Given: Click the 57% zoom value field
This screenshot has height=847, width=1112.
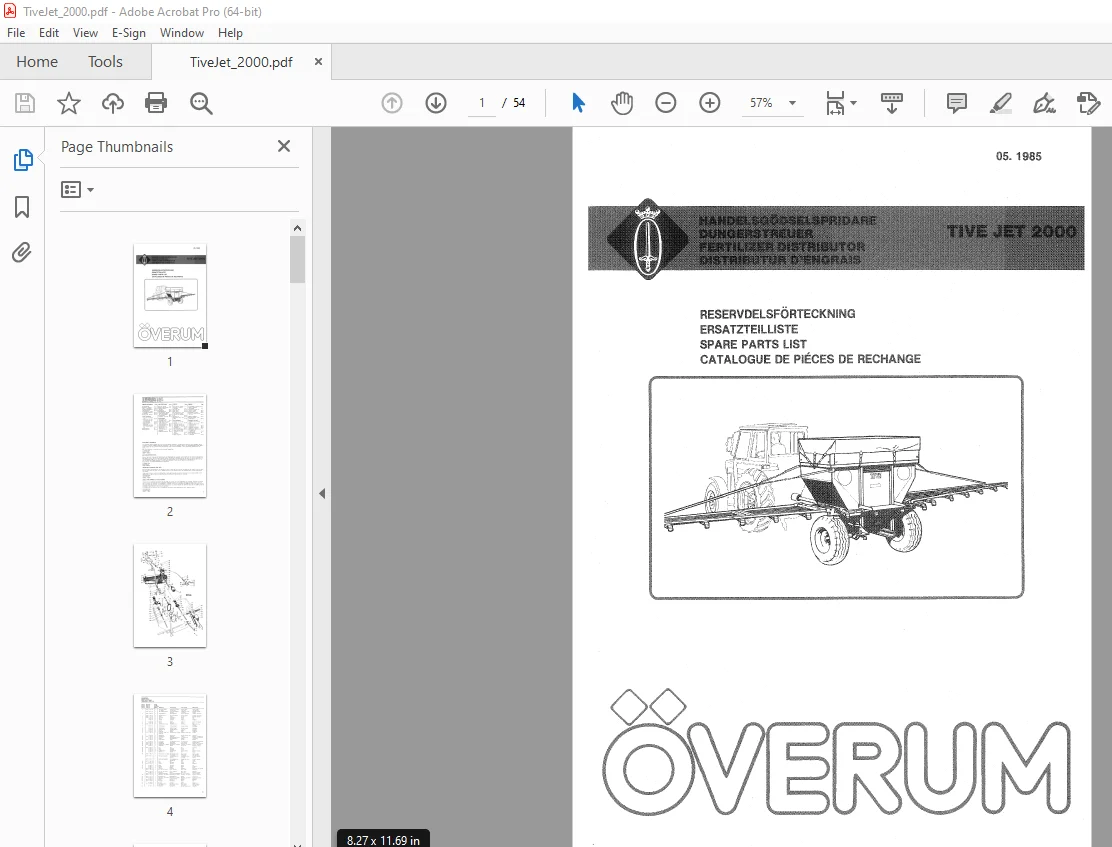Looking at the screenshot, I should click(761, 103).
